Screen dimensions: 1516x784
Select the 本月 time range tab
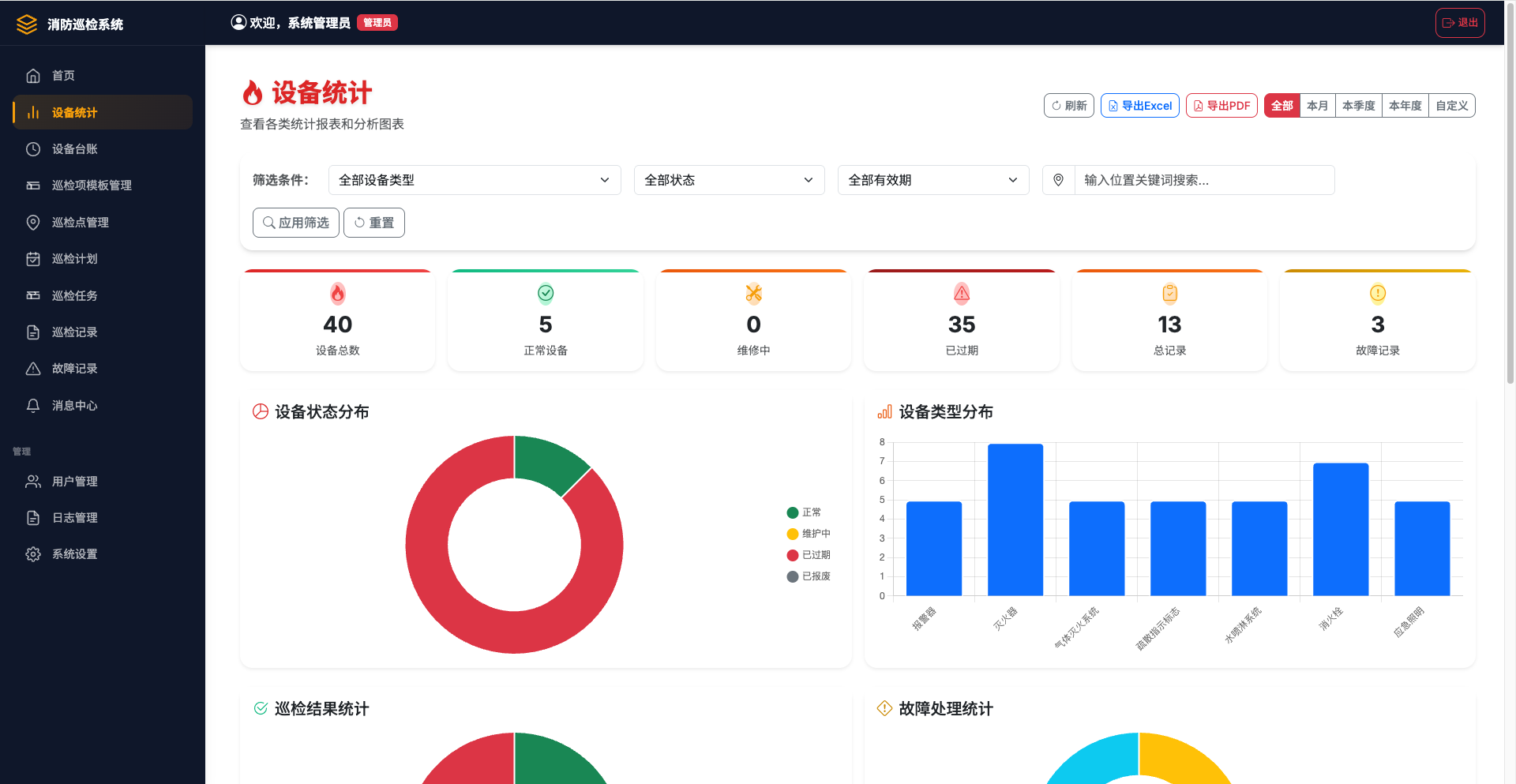pyautogui.click(x=1317, y=106)
